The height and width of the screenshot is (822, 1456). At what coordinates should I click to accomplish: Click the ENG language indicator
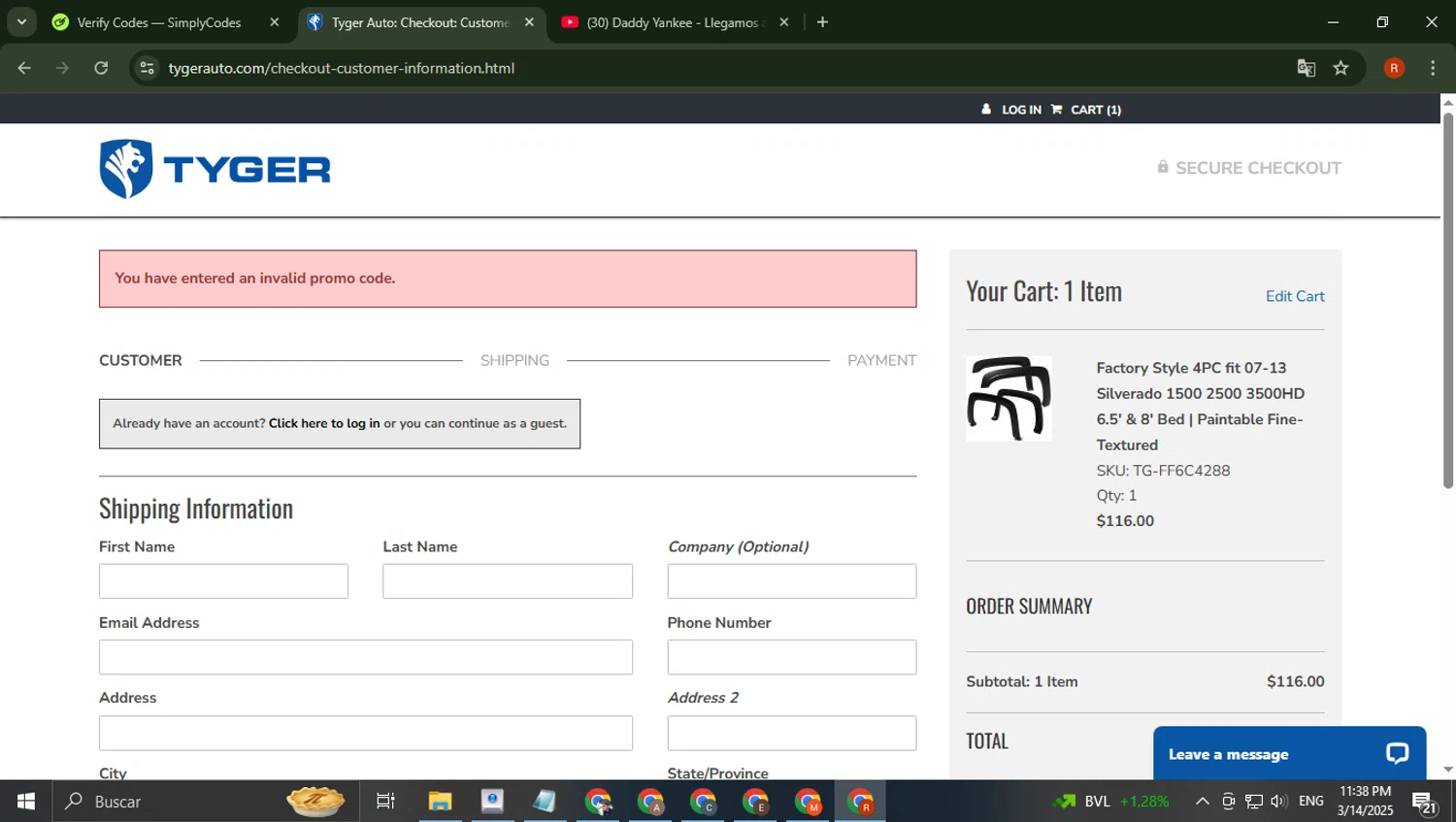(1311, 802)
